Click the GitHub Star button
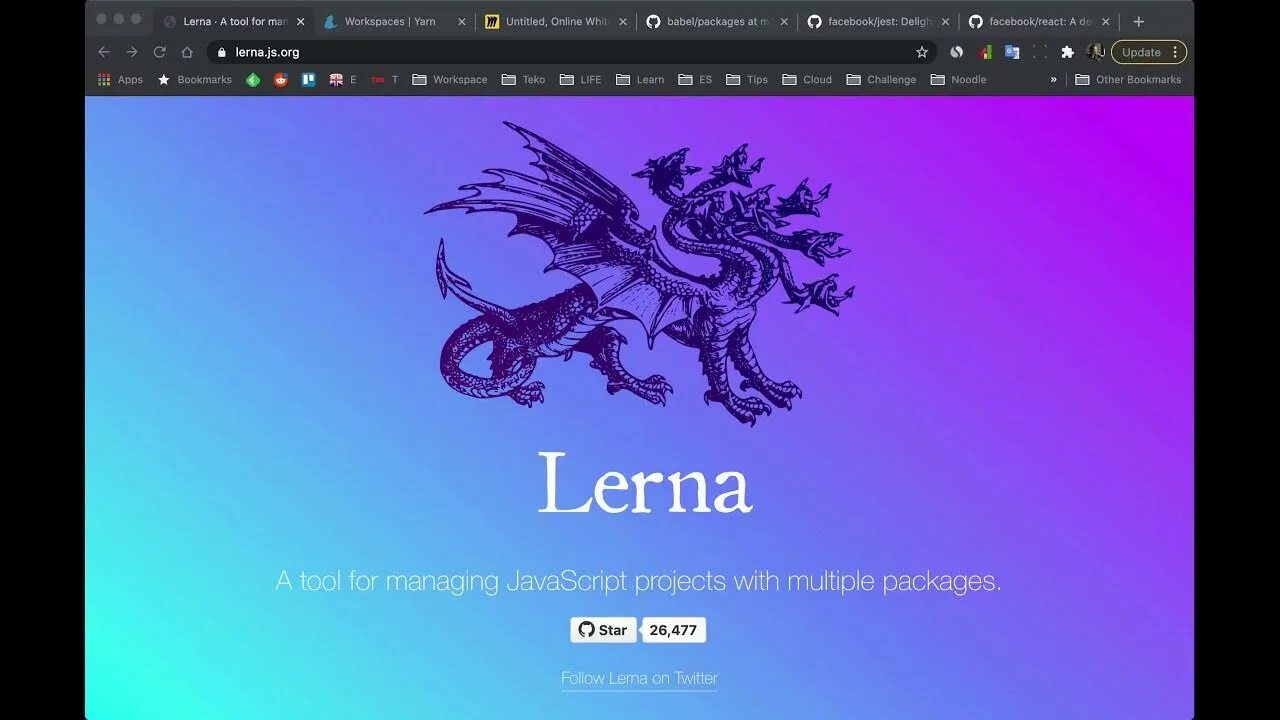 click(603, 630)
